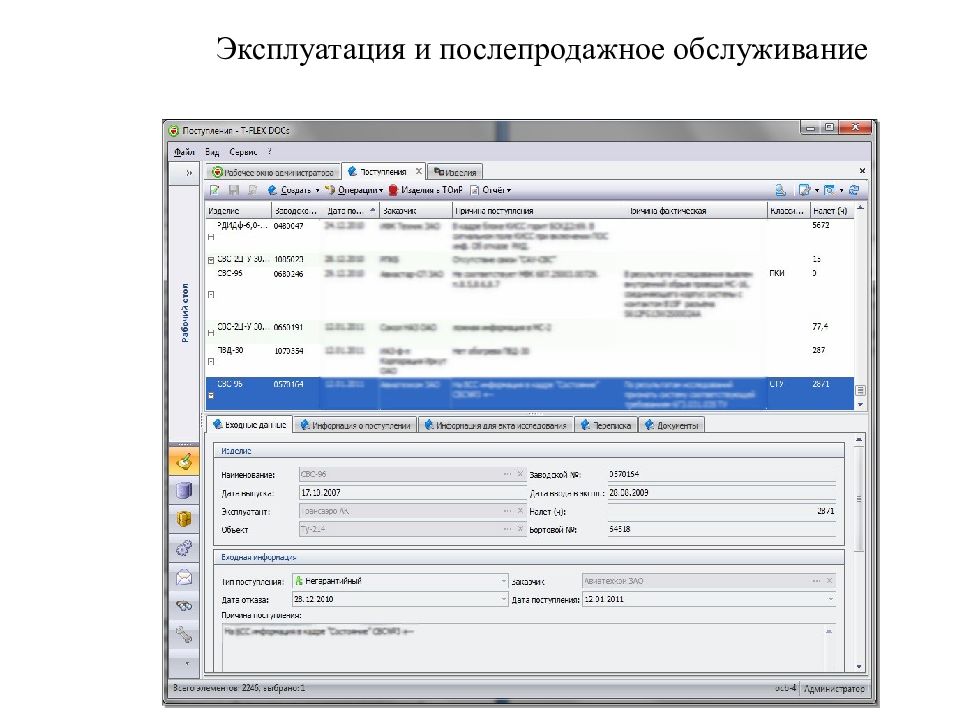Sort by Причина фактическая column header
The image size is (960, 720).
696,211
